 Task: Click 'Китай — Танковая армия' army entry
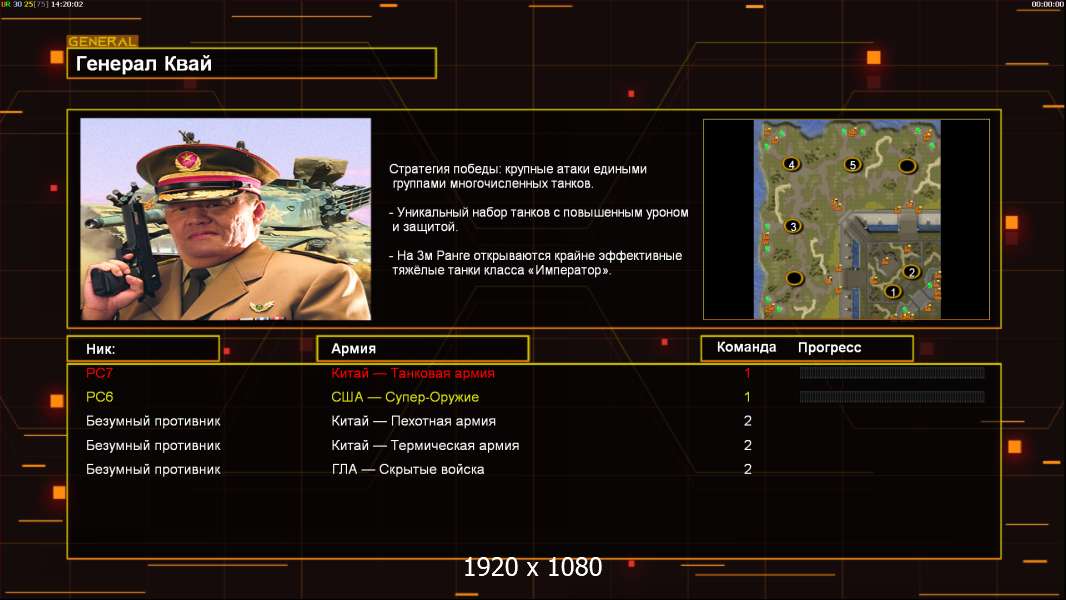tap(413, 373)
